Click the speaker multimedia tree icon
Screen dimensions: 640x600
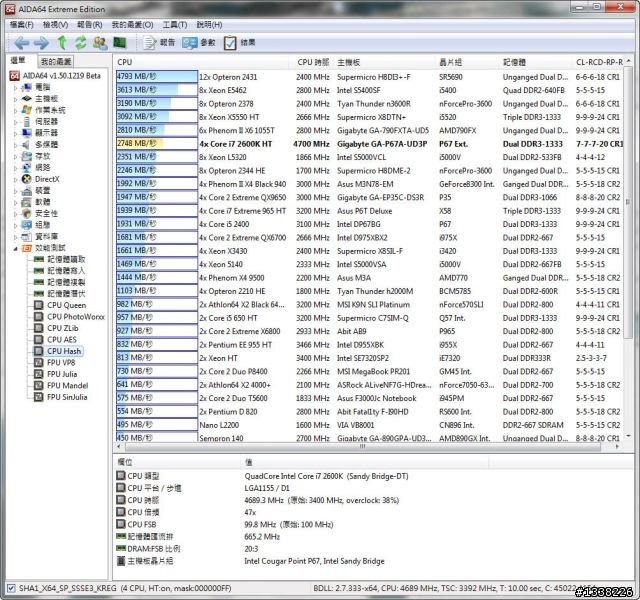coord(27,144)
